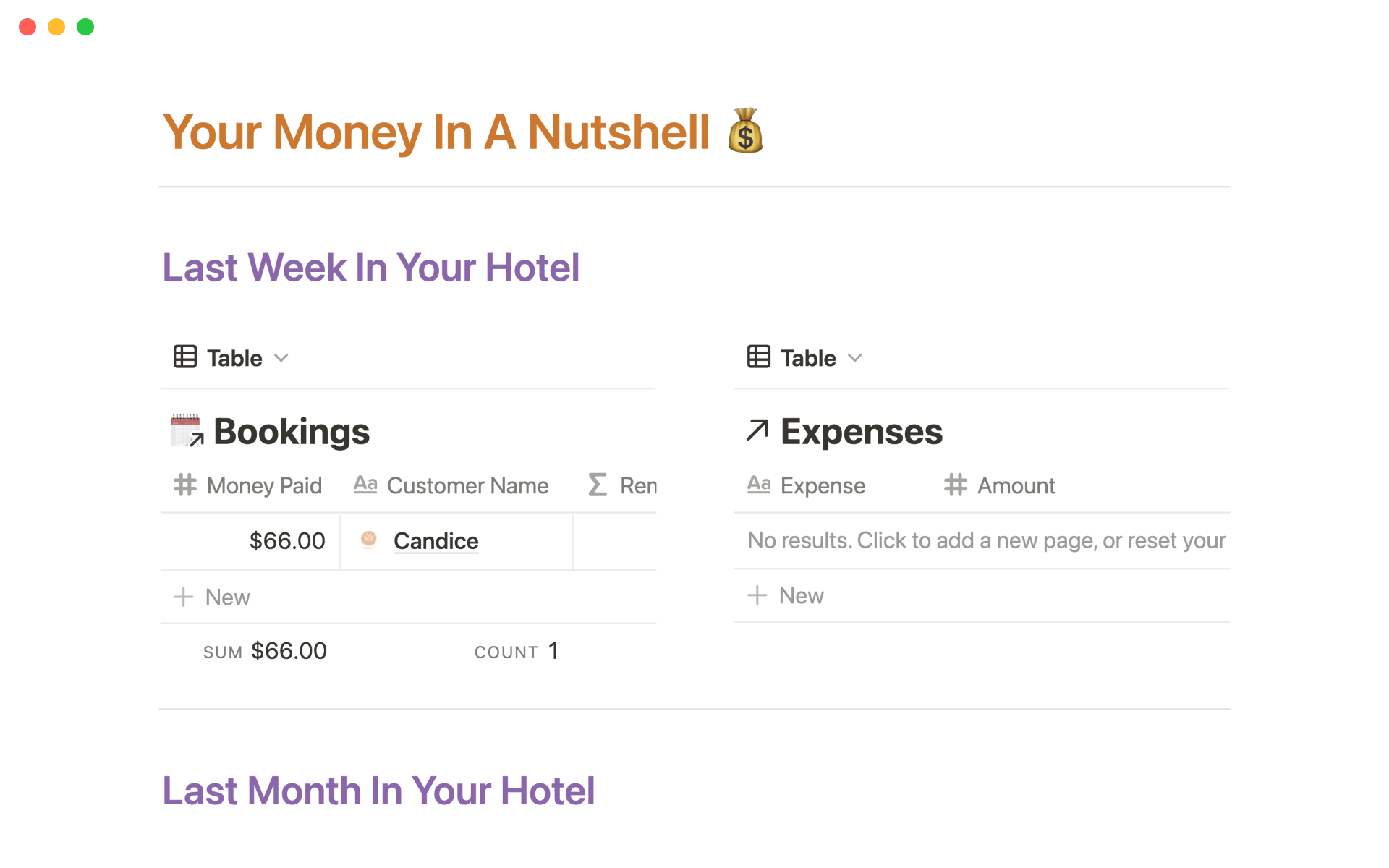Open the SUM calculation menu for Money Paid

click(x=265, y=651)
